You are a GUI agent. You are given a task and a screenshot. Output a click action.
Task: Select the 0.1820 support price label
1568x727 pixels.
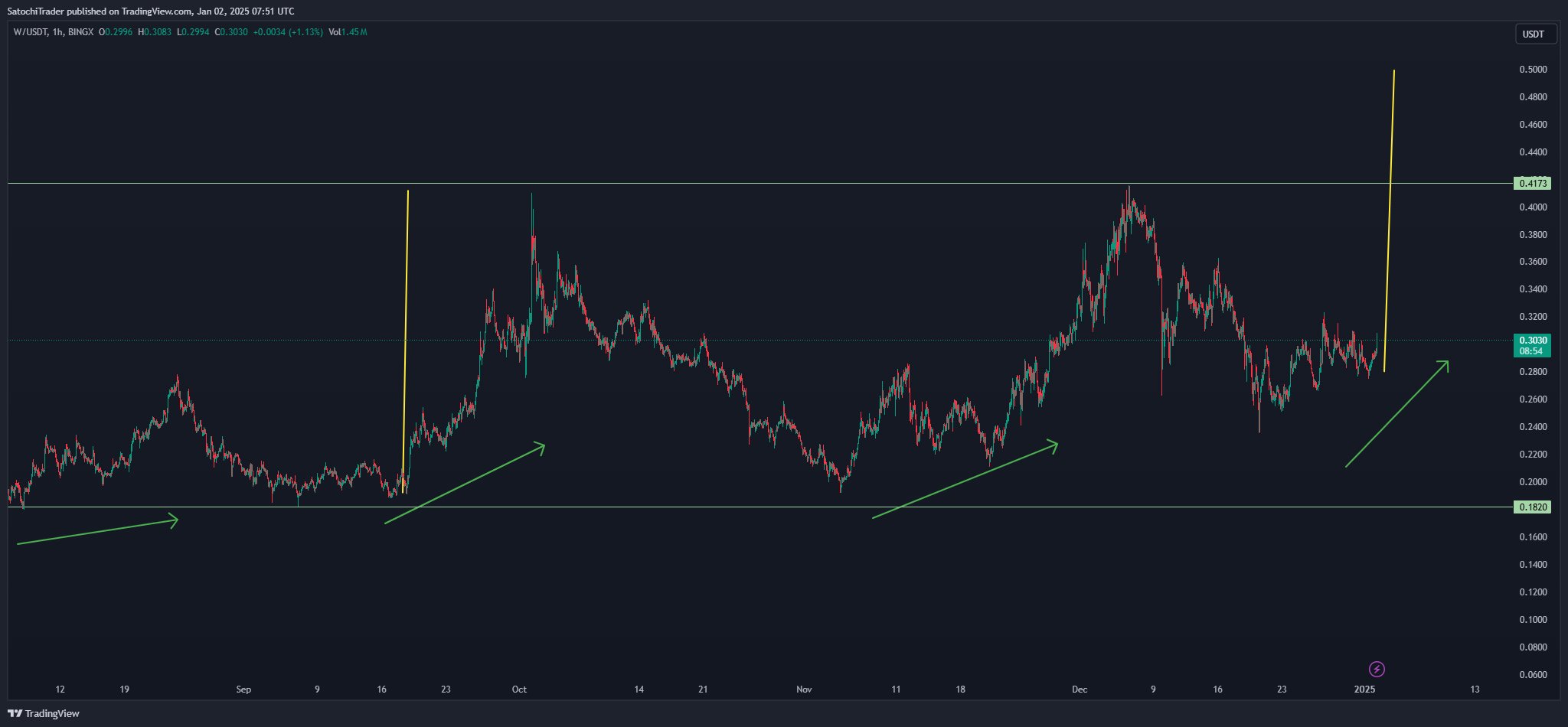pyautogui.click(x=1533, y=507)
